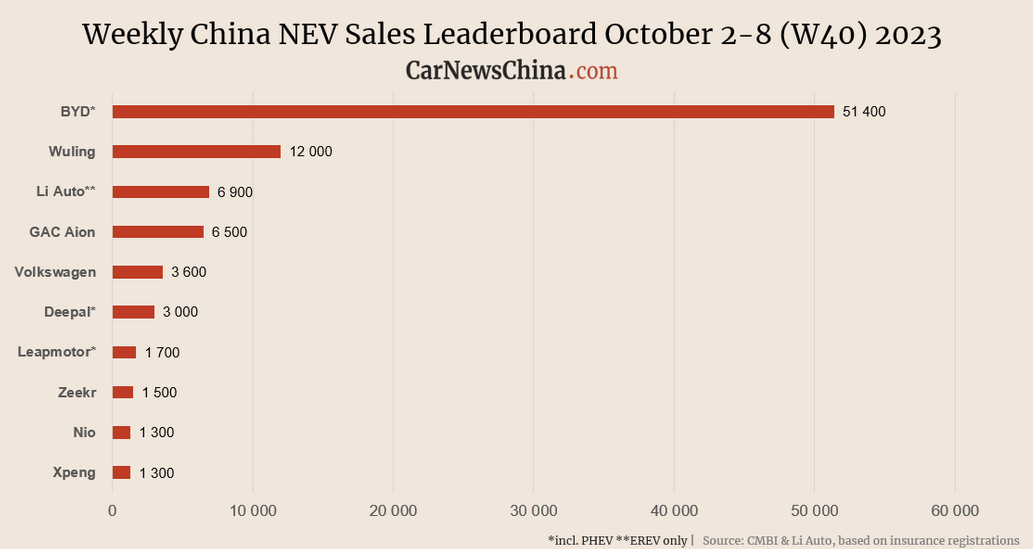The image size is (1033, 549).
Task: Click the source attribution footnote
Action: point(861,540)
